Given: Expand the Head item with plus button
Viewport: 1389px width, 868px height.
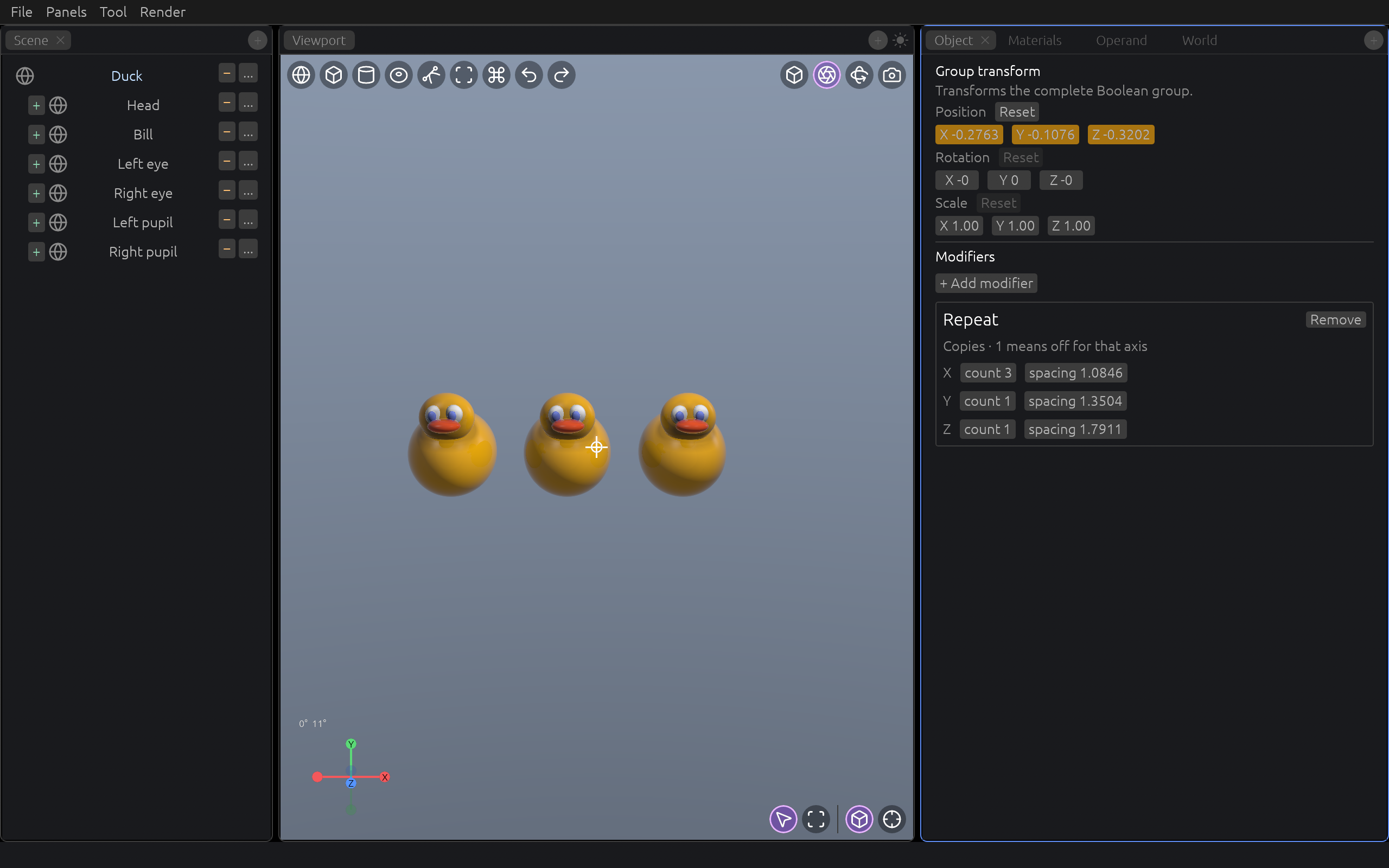Looking at the screenshot, I should pyautogui.click(x=36, y=106).
